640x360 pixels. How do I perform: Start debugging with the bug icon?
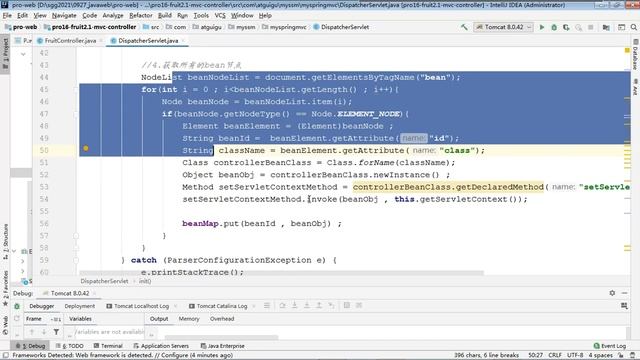[554, 27]
